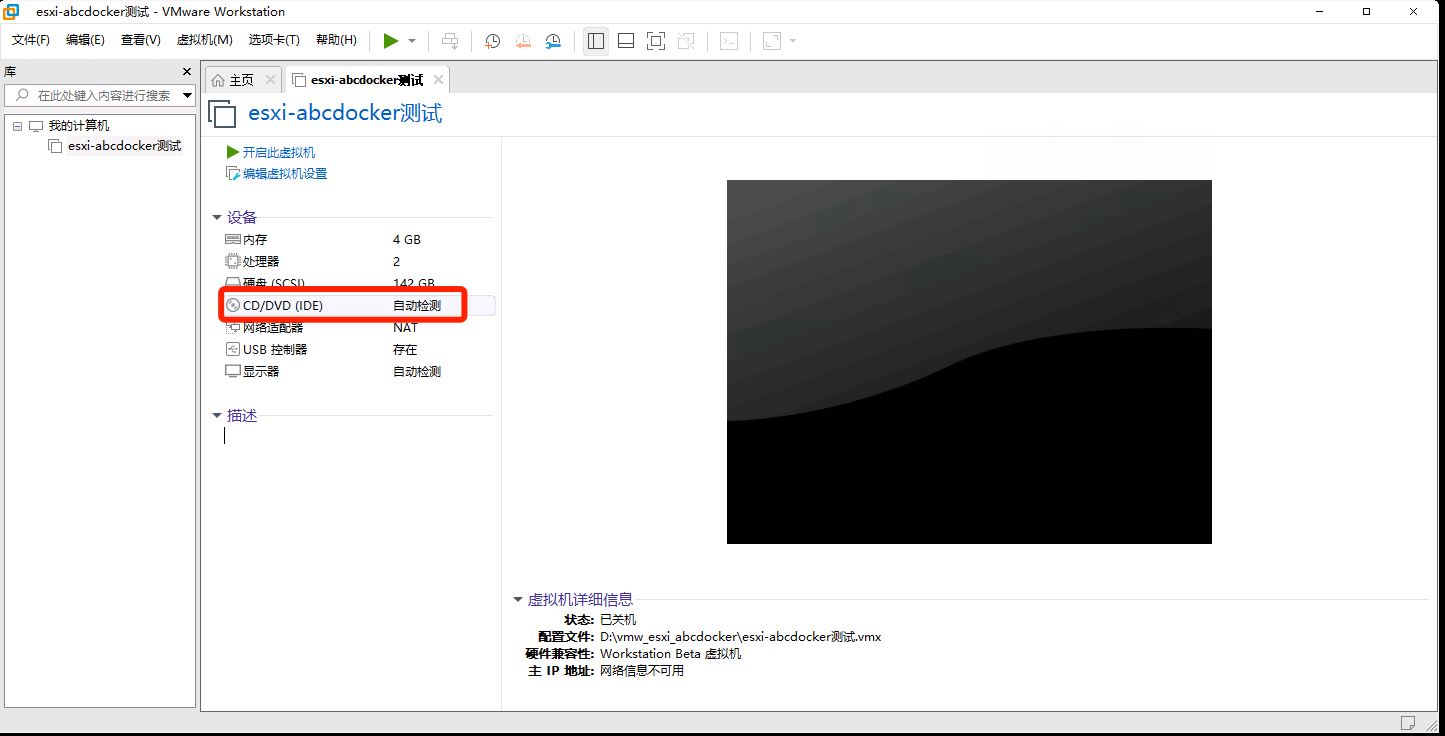Click the Workstation Beta 虚拟机 compatibility value
Image resolution: width=1445 pixels, height=736 pixels.
click(671, 654)
